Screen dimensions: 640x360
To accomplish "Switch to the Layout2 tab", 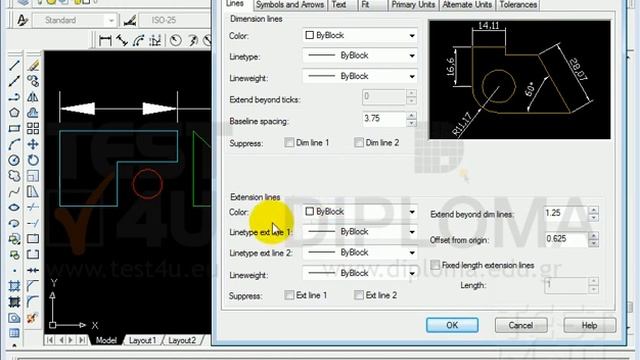I will [x=182, y=340].
